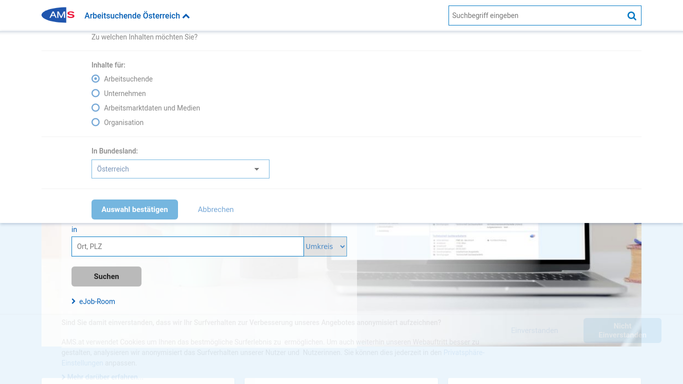Open the eJob-Room link
This screenshot has width=683, height=384.
pos(97,301)
